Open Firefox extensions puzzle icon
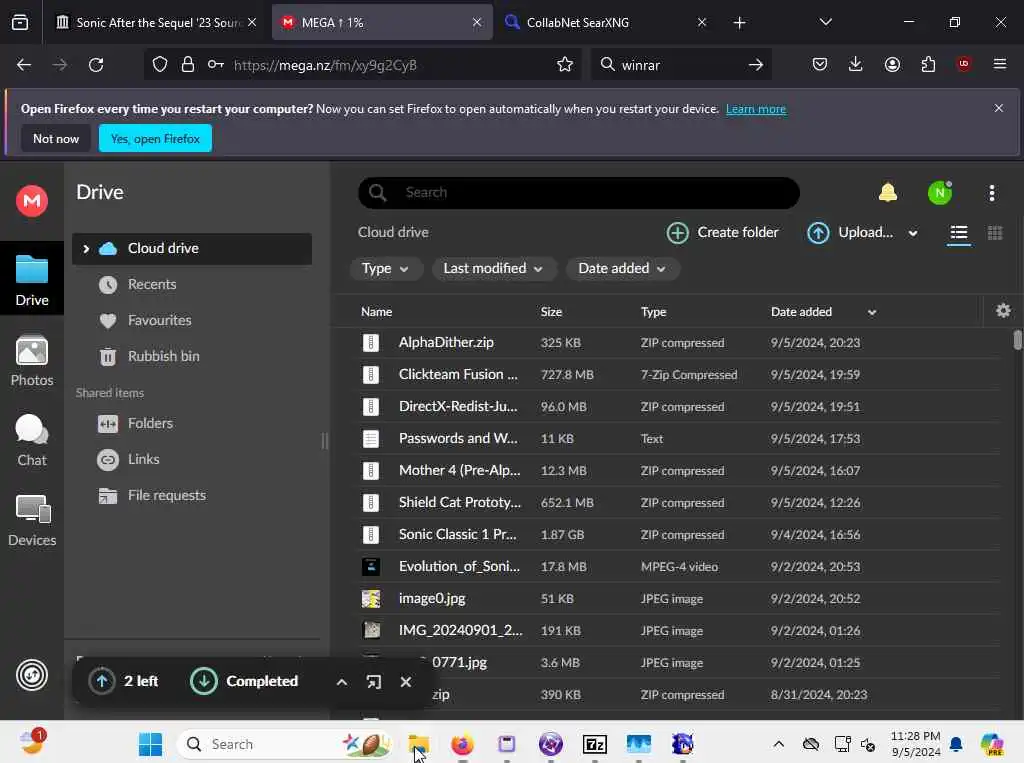This screenshot has height=763, width=1024. [x=927, y=64]
